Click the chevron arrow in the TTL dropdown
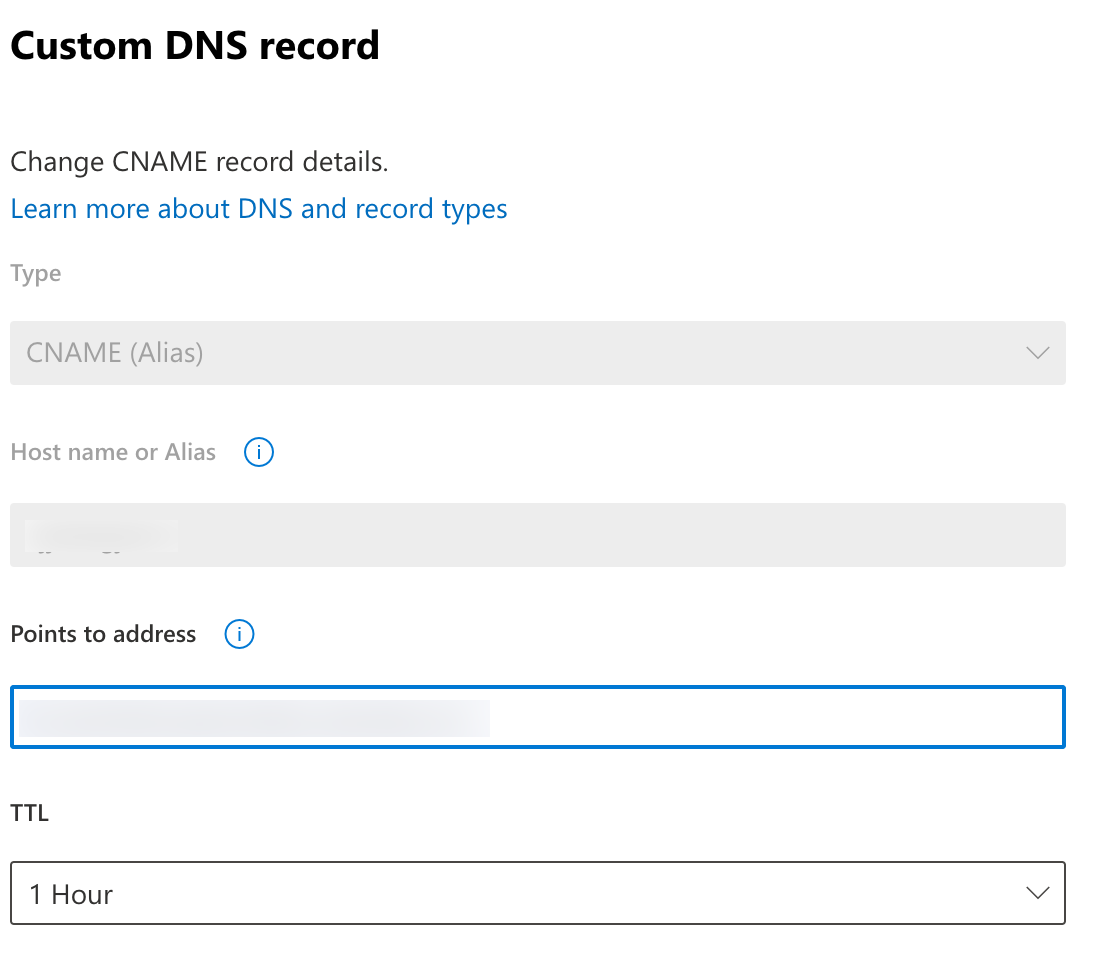 point(1038,893)
